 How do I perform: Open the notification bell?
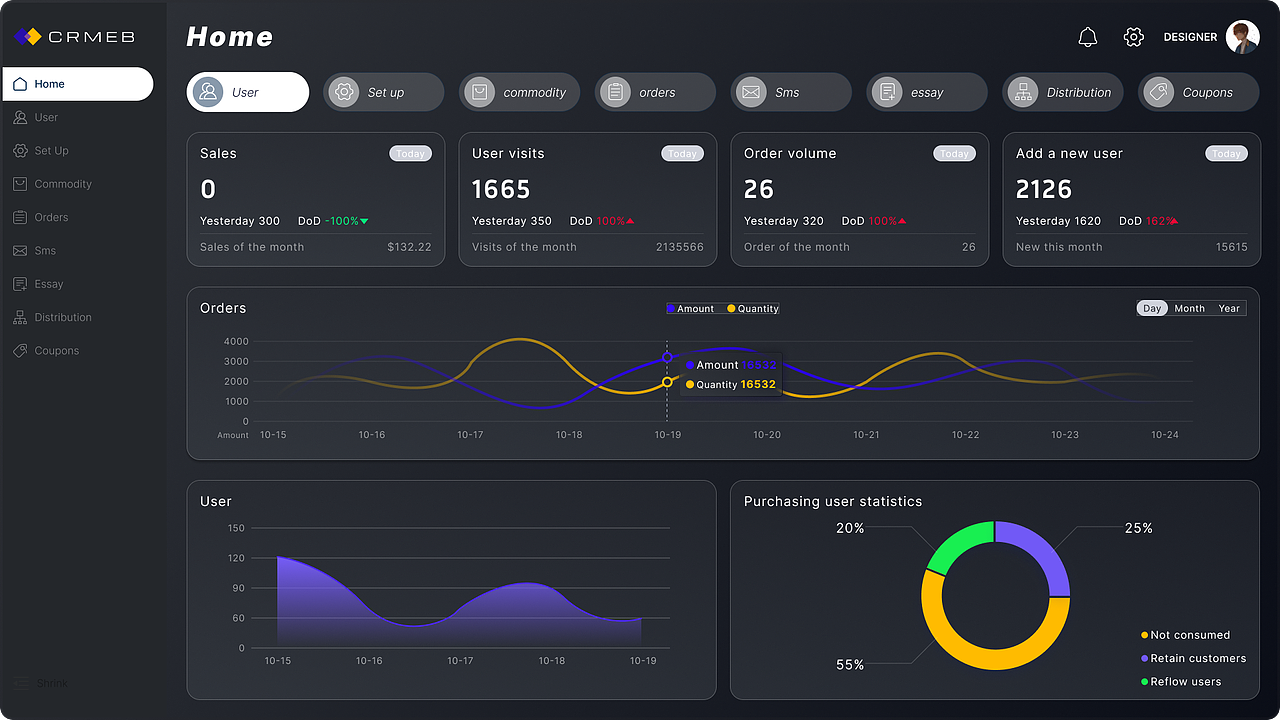point(1088,37)
